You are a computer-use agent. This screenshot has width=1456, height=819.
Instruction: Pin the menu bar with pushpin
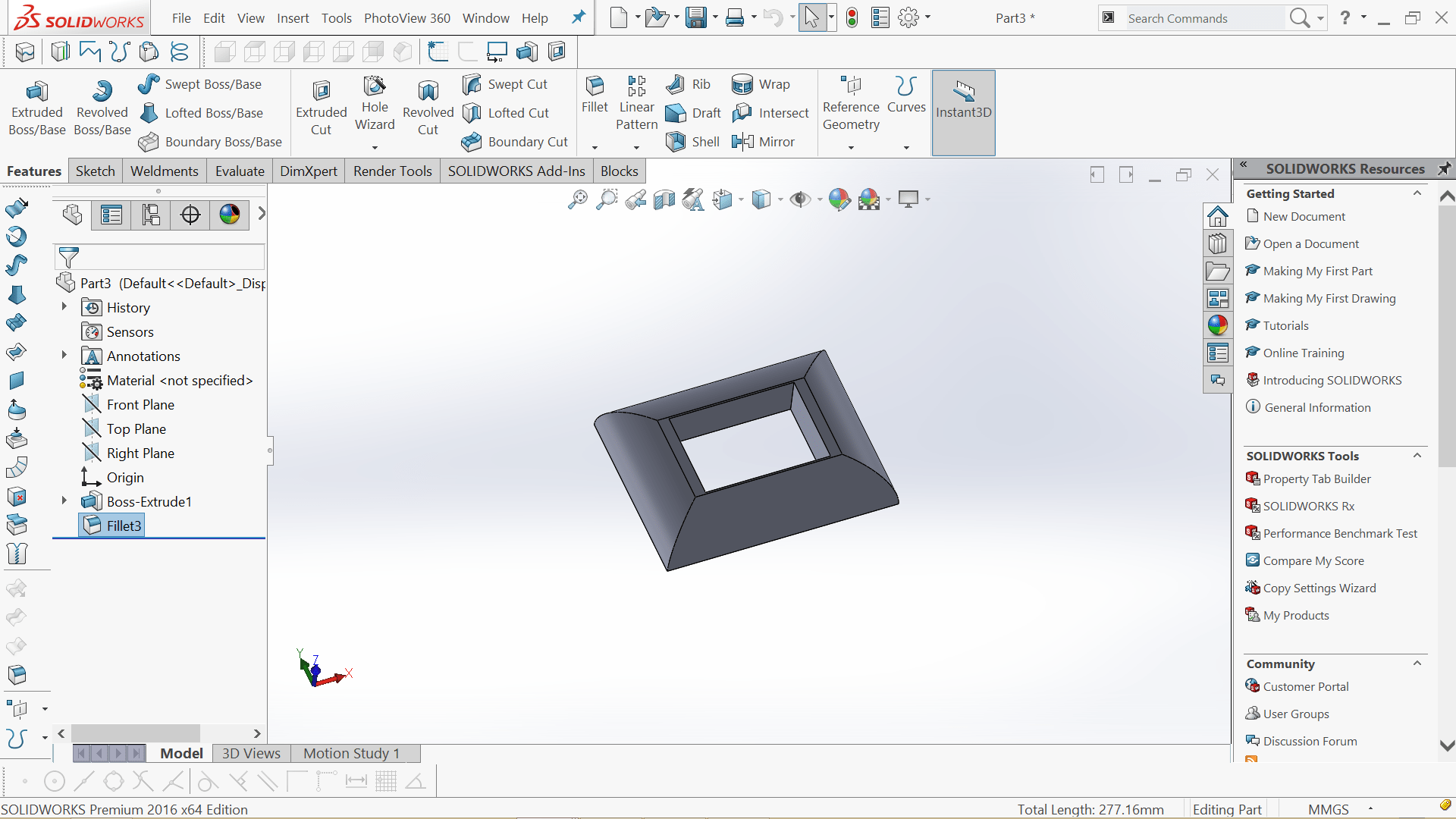579,17
